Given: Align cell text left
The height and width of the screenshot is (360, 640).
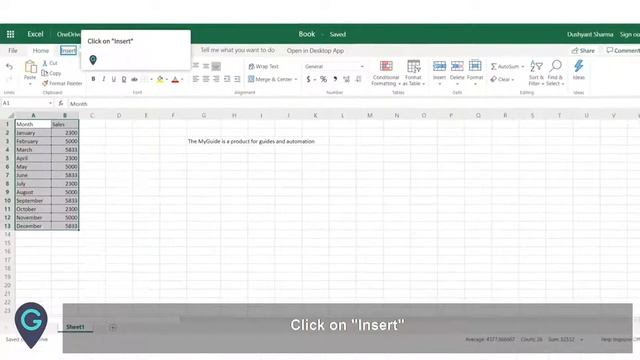Looking at the screenshot, I should 196,79.
